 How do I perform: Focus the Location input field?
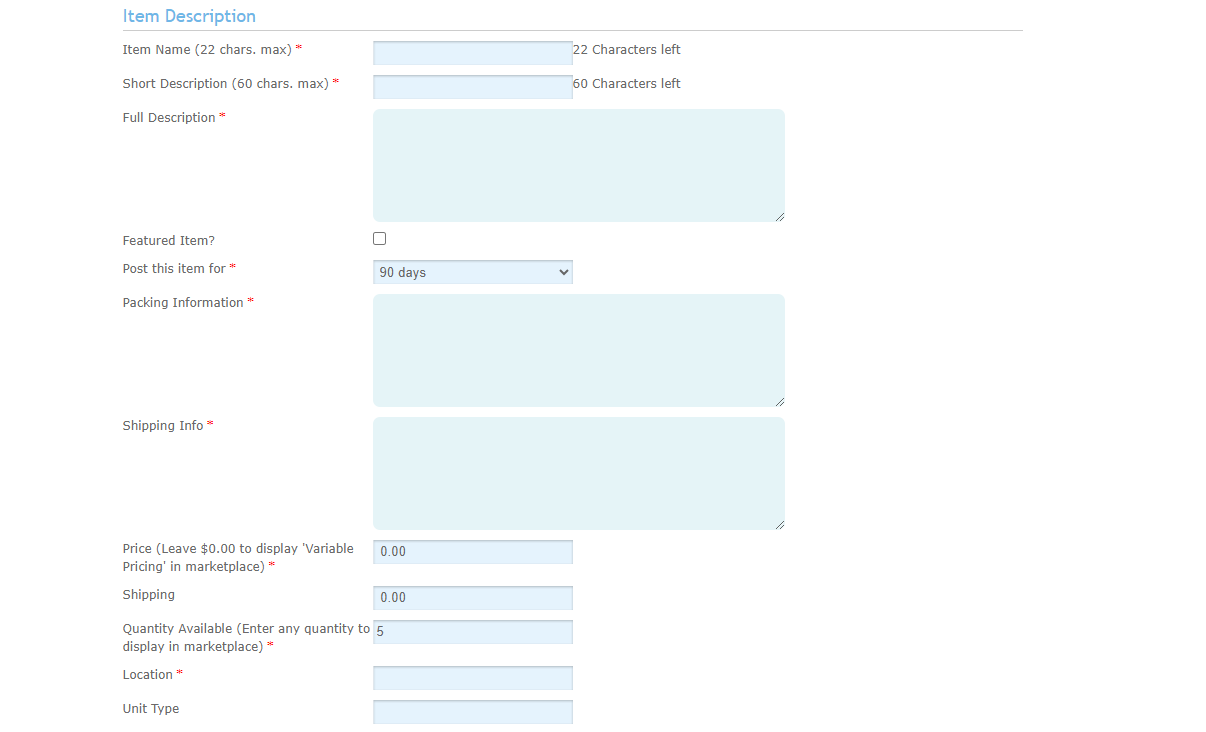(x=472, y=678)
